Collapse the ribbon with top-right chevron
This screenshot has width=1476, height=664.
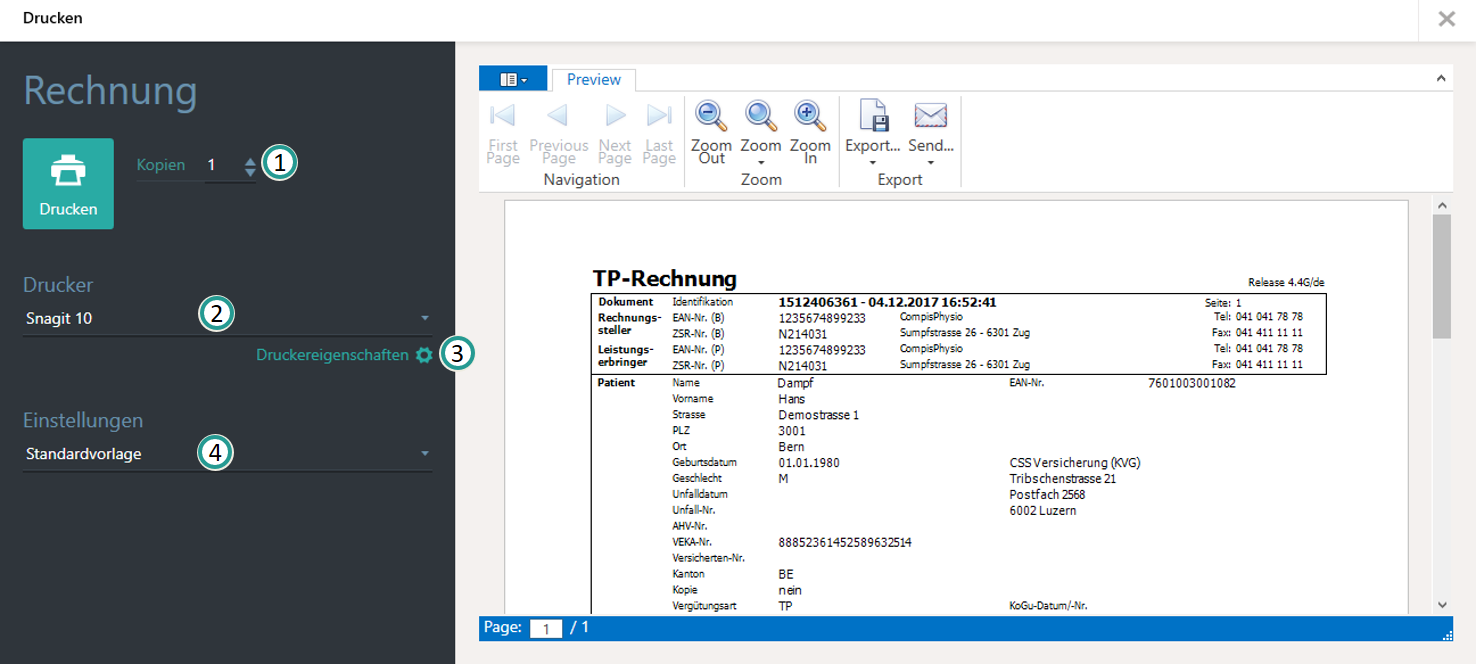point(1441,78)
